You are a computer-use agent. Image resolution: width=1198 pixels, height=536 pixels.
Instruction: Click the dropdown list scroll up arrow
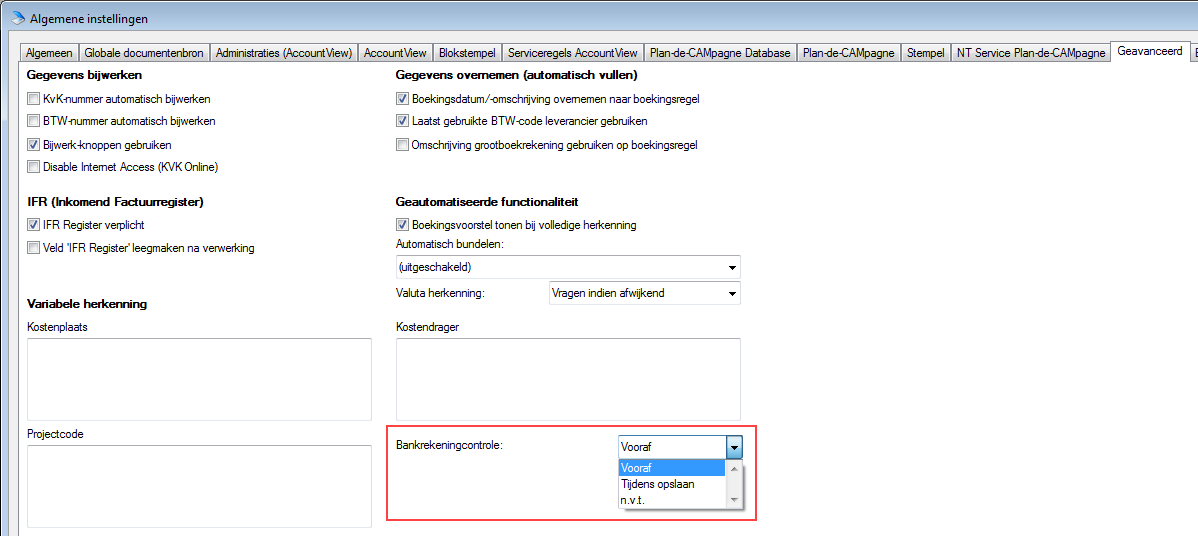click(x=733, y=469)
